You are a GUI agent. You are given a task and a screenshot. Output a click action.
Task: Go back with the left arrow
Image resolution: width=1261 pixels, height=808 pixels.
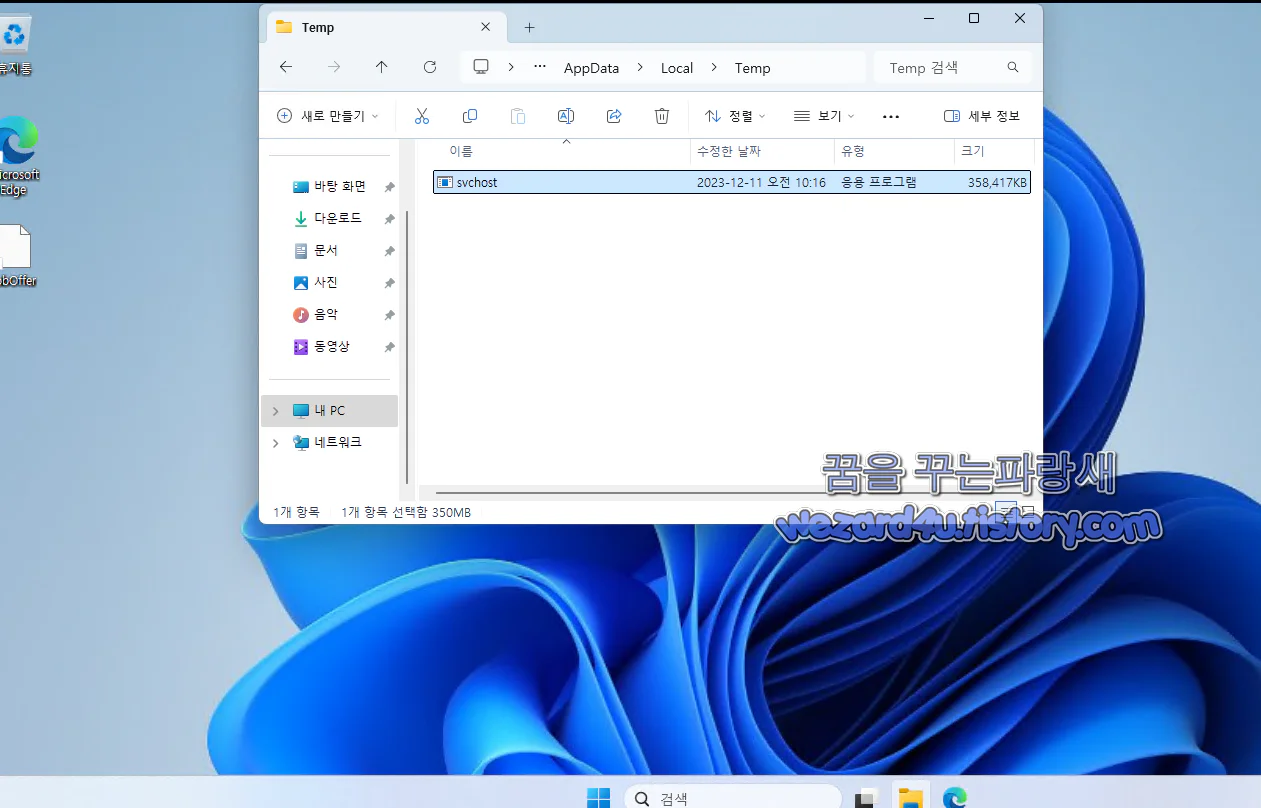[x=286, y=67]
